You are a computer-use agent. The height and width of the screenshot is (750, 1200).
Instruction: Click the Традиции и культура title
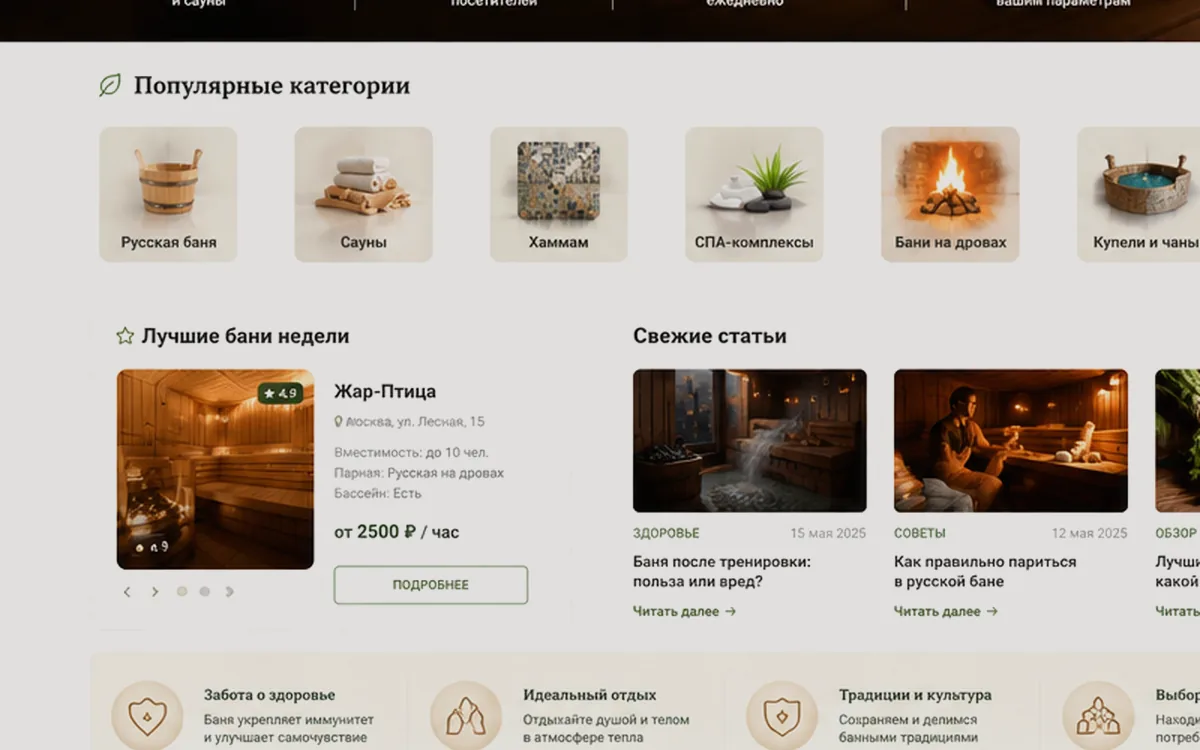[915, 695]
